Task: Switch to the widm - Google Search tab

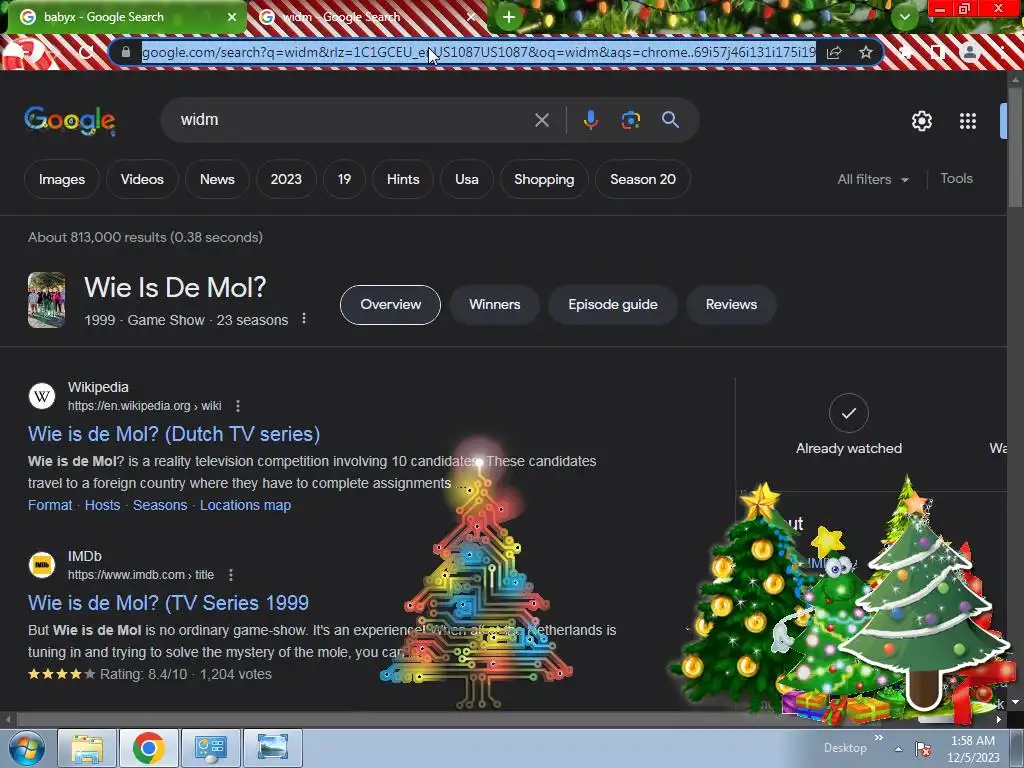Action: click(367, 17)
